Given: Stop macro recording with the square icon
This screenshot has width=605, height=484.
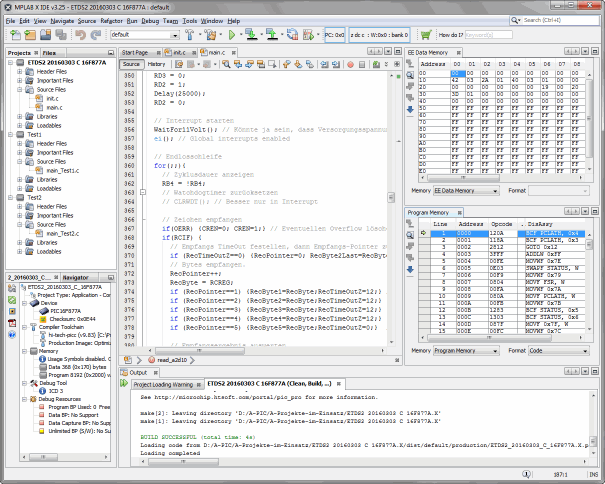Looking at the screenshot, I should click(362, 64).
